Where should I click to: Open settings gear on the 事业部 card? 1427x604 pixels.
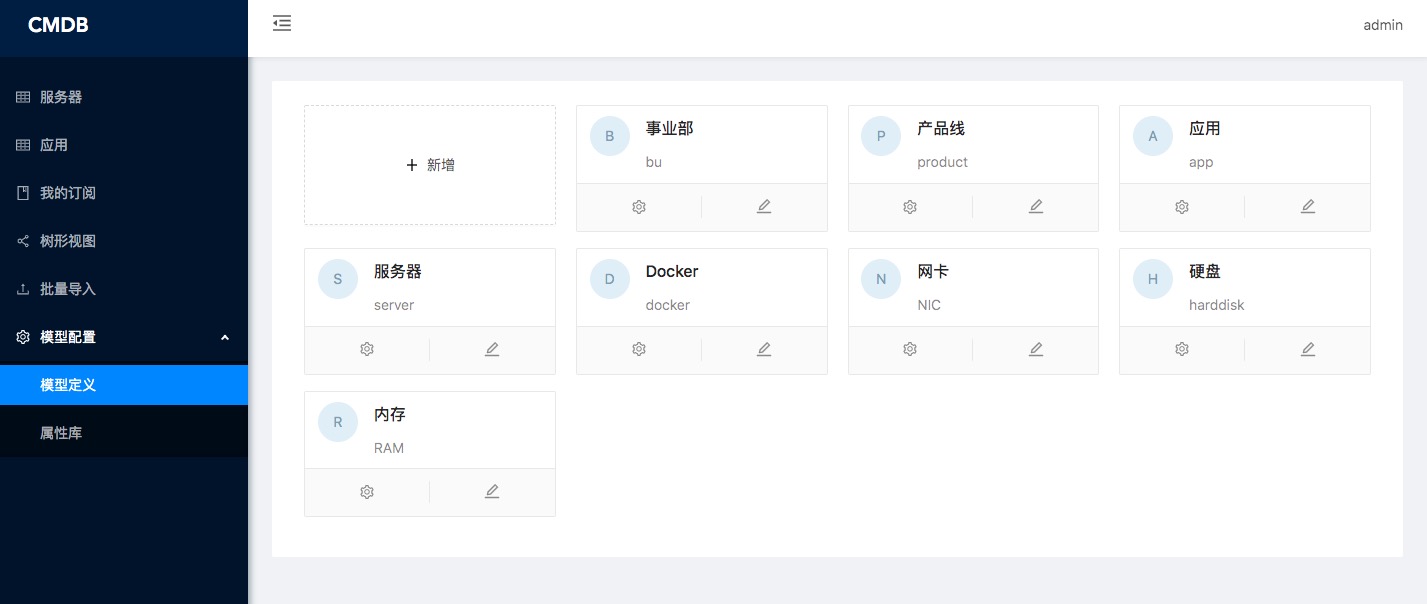point(639,207)
